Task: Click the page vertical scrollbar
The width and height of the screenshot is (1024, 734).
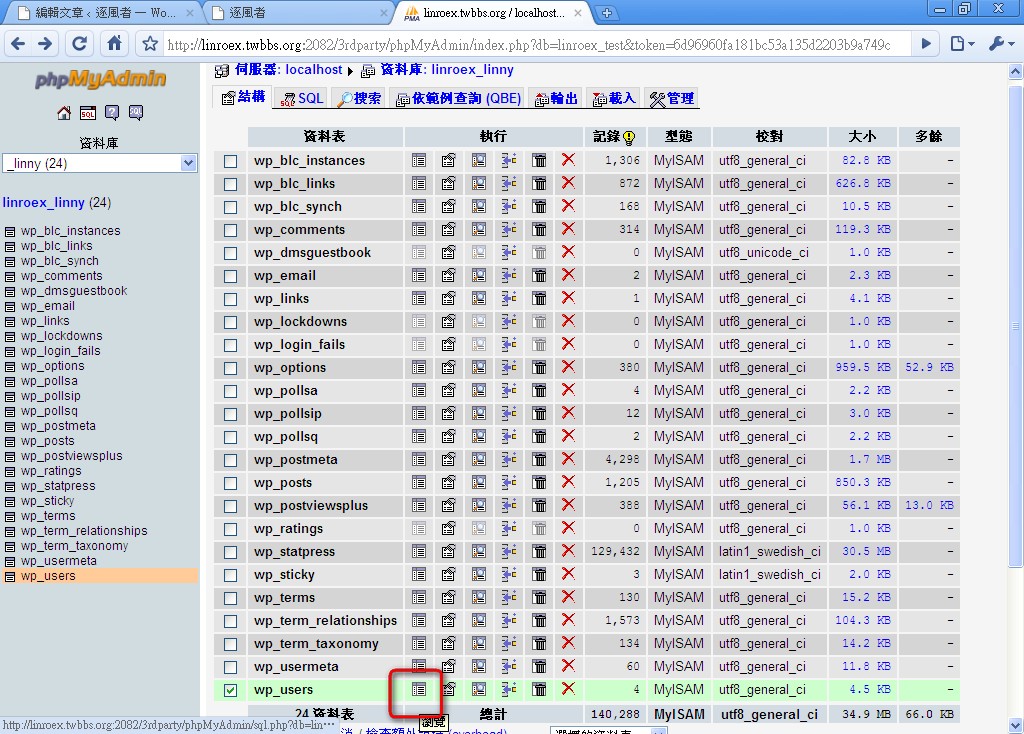Action: coord(1016,327)
